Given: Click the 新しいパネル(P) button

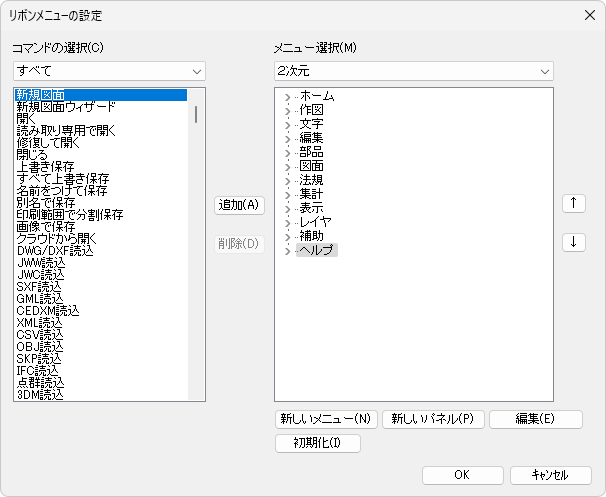Looking at the screenshot, I should tap(433, 419).
